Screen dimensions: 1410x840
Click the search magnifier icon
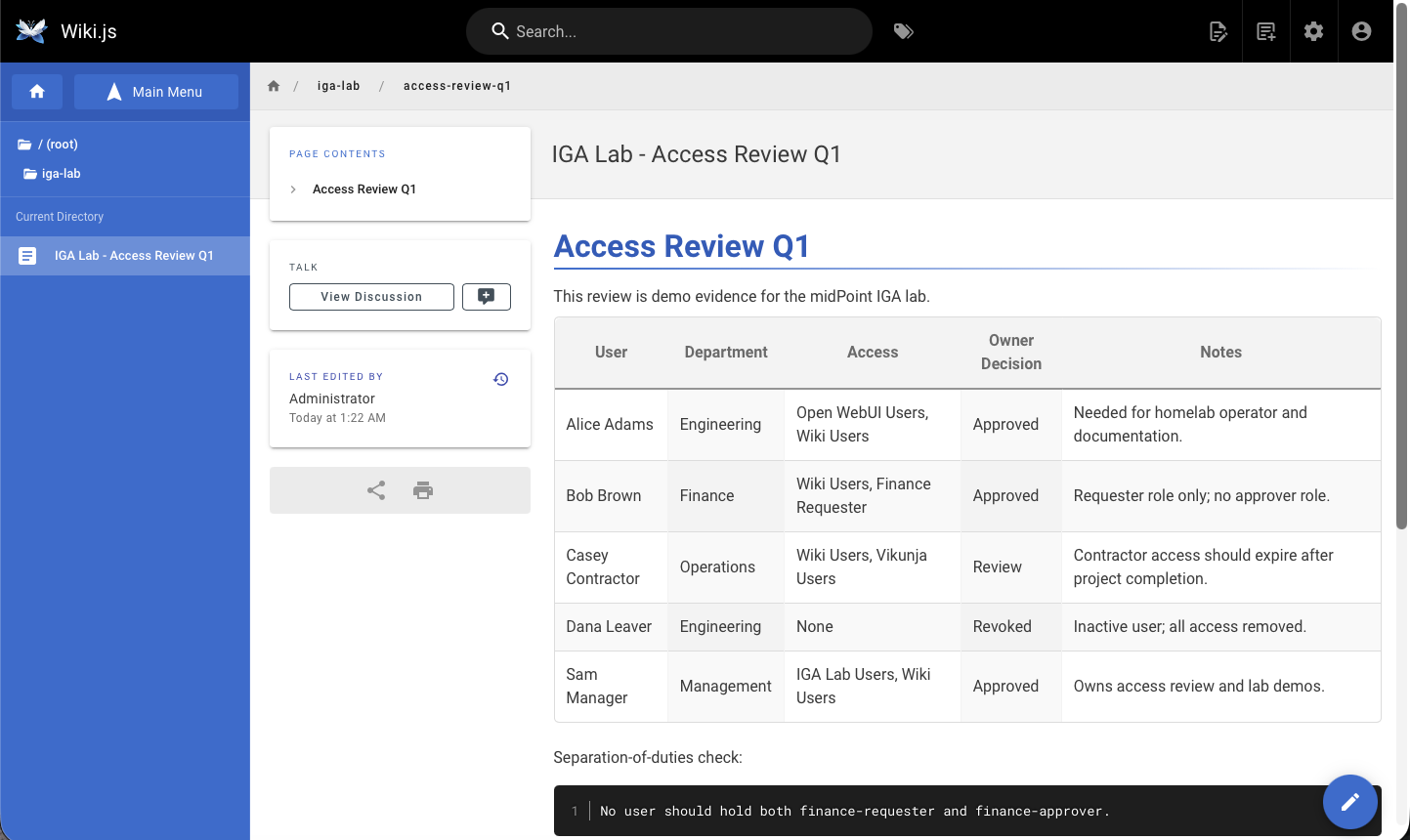click(x=500, y=31)
